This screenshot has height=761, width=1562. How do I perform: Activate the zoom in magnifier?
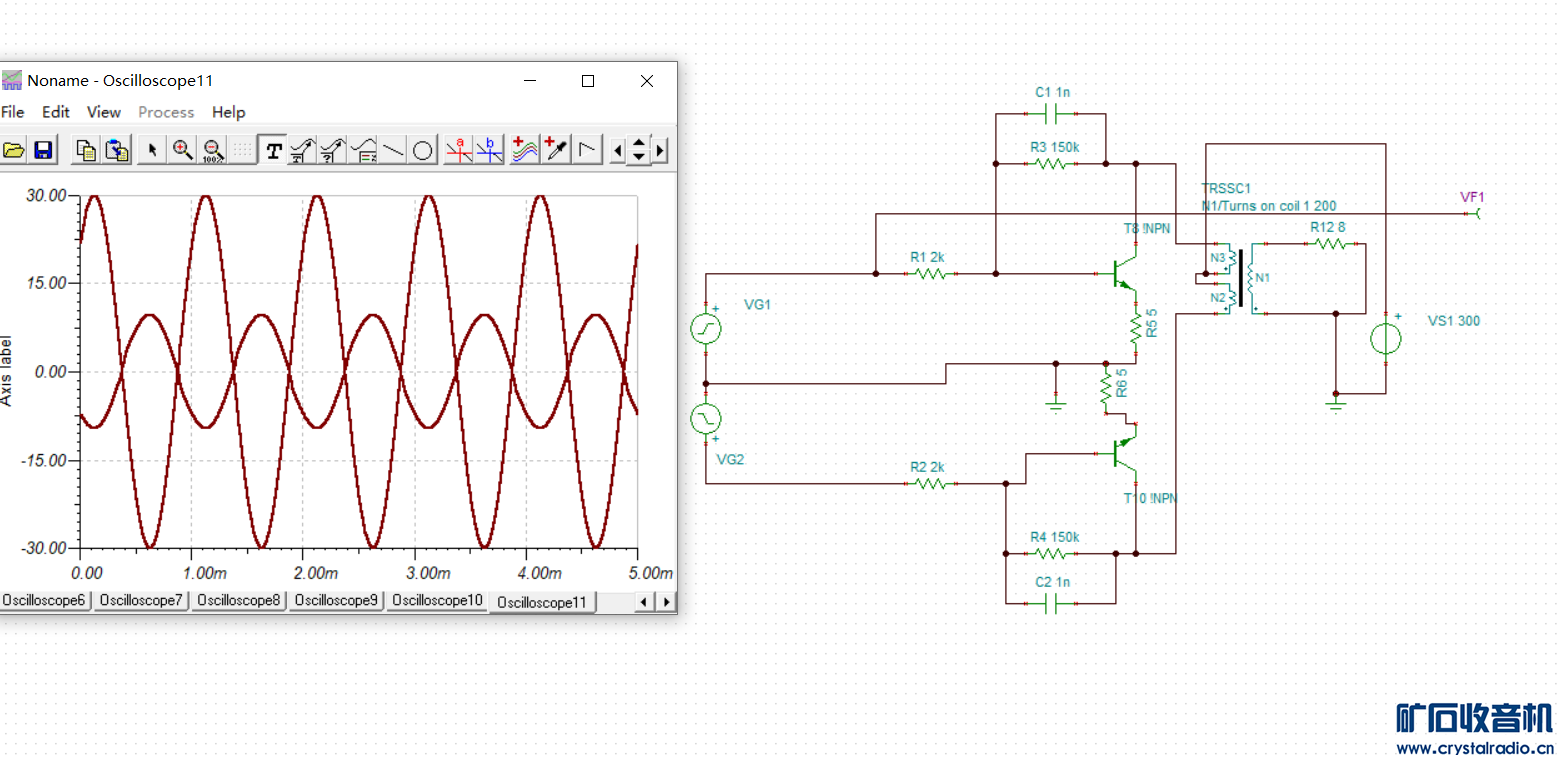tap(182, 150)
